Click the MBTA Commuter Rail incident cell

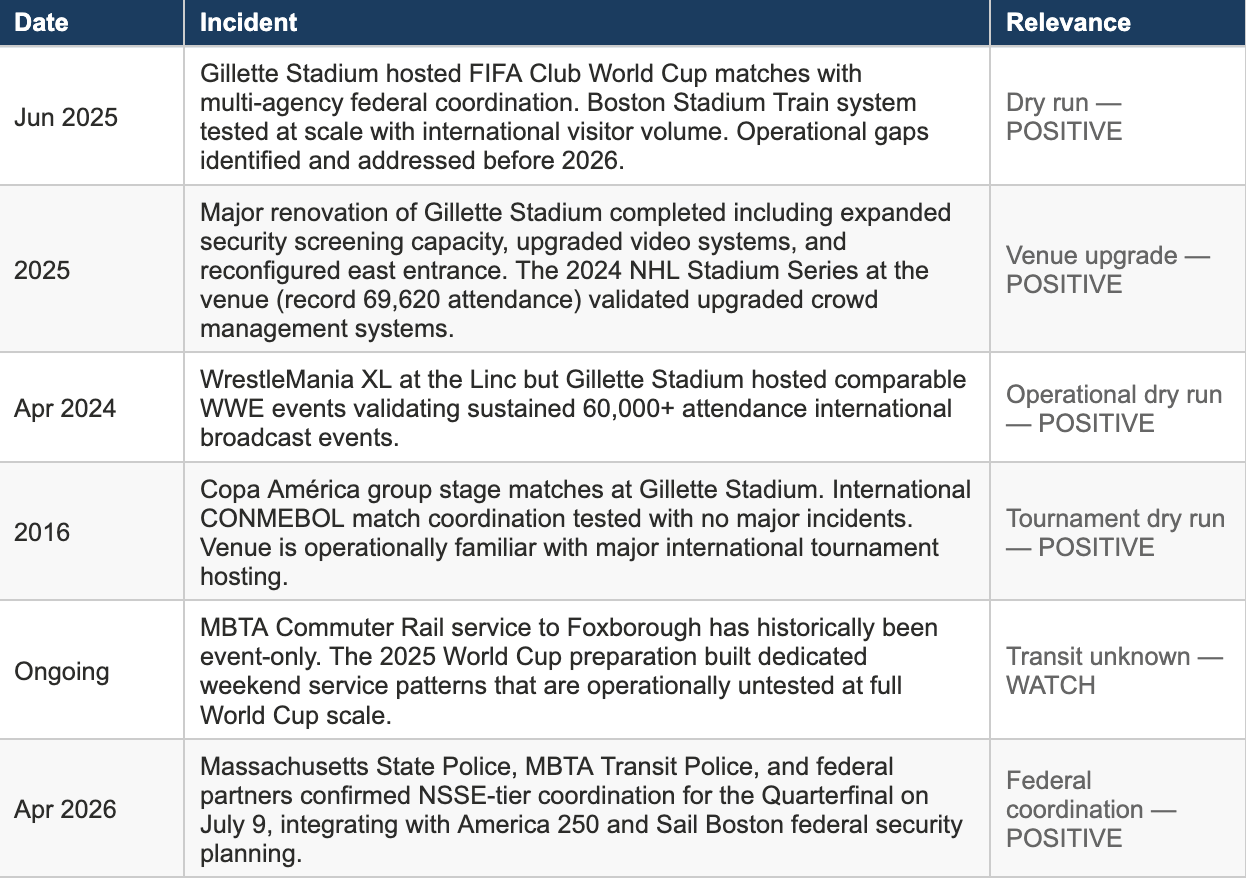[x=587, y=670]
